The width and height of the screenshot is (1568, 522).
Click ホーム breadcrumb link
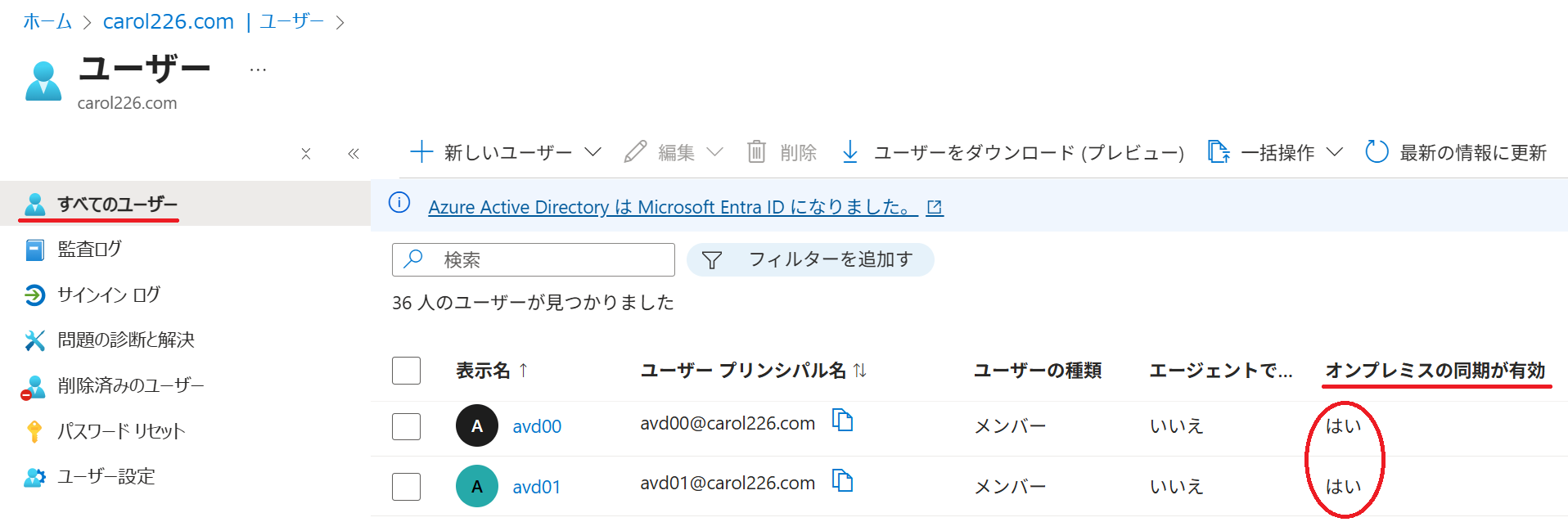tap(47, 21)
